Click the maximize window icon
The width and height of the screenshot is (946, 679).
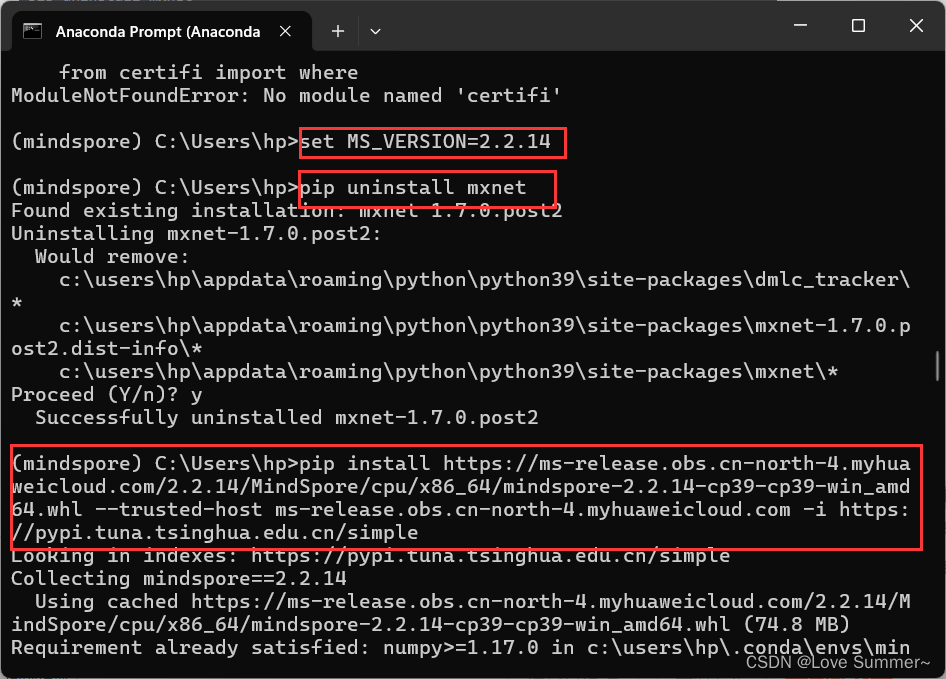[x=856, y=25]
